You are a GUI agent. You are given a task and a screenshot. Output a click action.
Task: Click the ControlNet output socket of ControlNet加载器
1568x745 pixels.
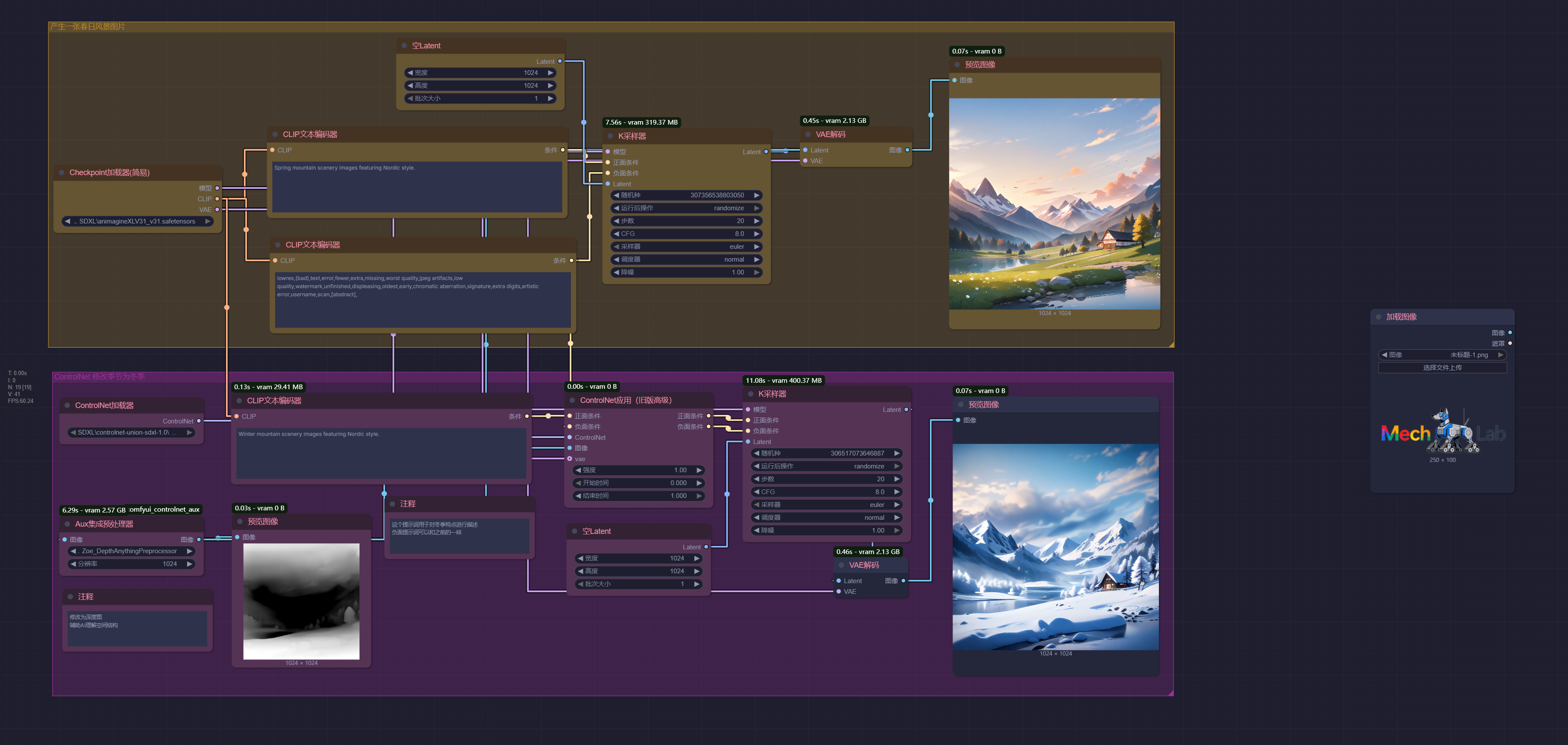(199, 421)
